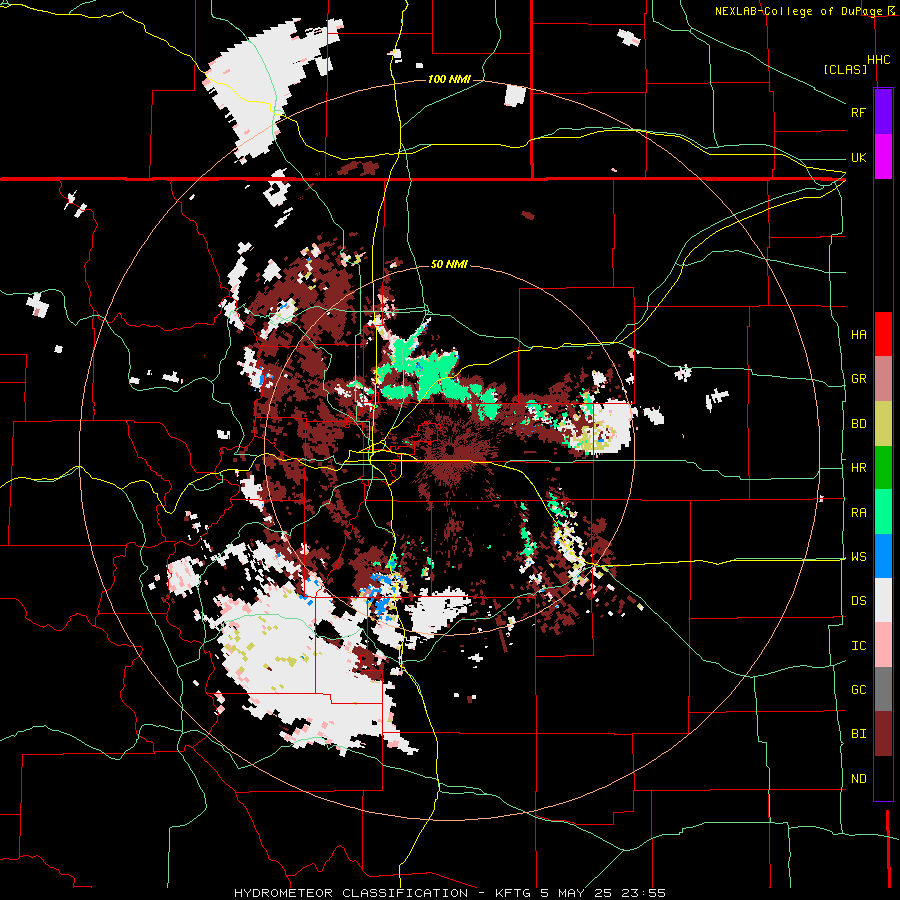Click the 5 MAY 25 23:55 timestamp

[x=603, y=893]
